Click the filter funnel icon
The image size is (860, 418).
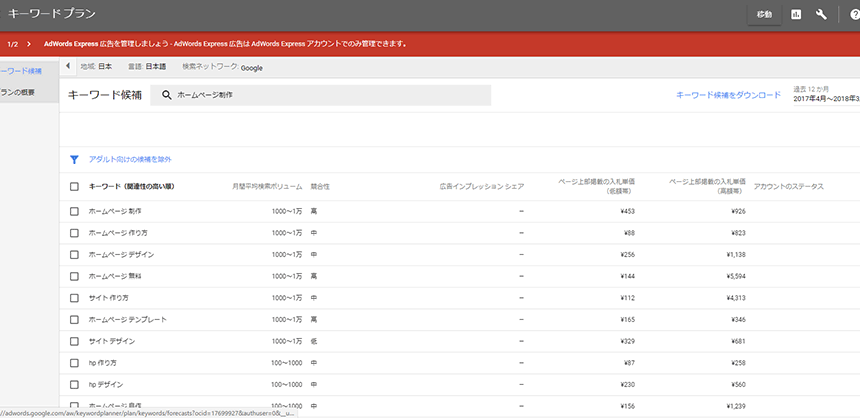[74, 159]
